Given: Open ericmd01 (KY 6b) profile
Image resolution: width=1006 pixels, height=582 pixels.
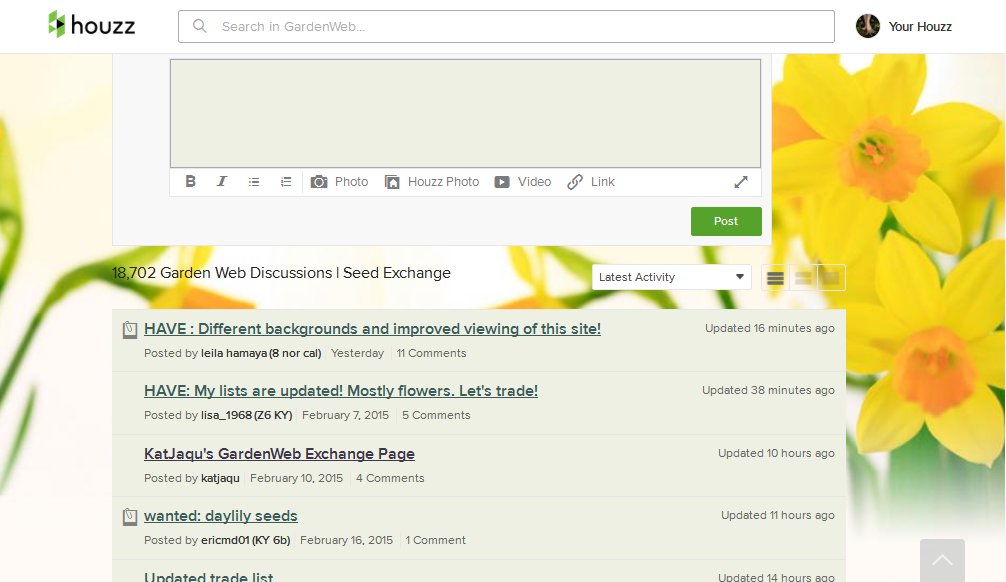Looking at the screenshot, I should coord(245,540).
